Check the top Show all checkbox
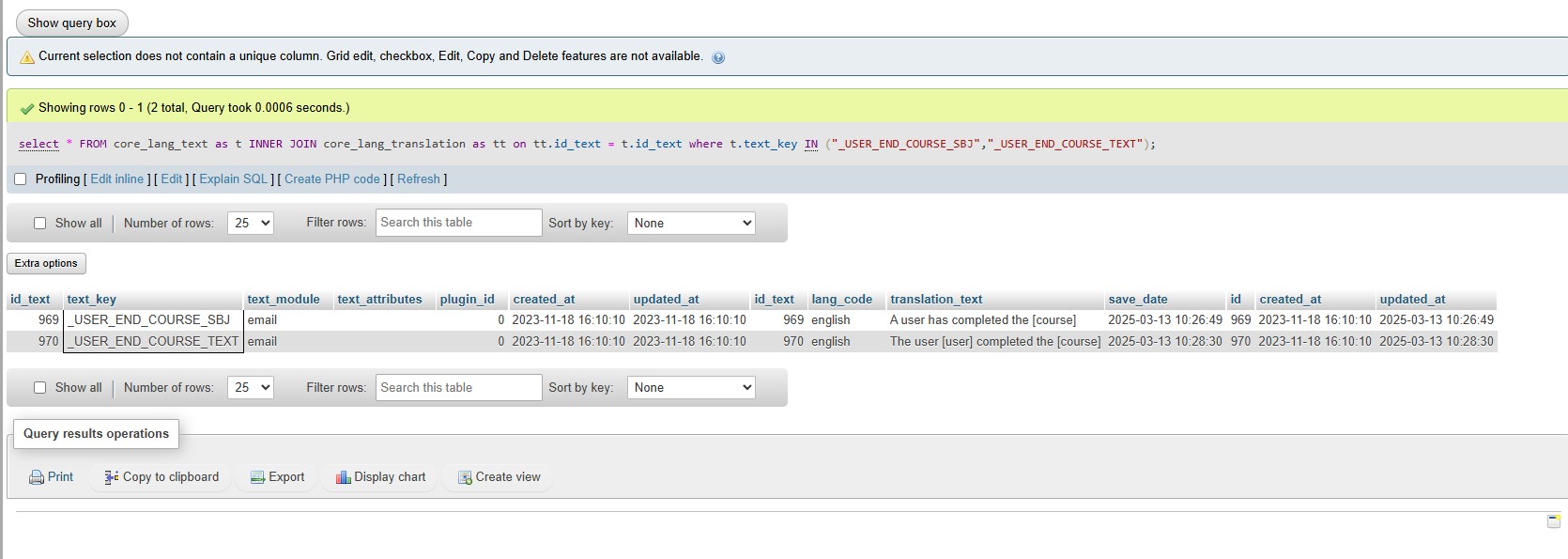Viewport: 1568px width, 559px height. point(40,224)
